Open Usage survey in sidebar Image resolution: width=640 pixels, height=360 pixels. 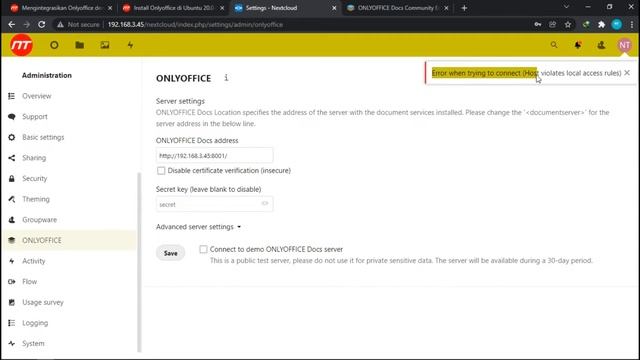click(43, 302)
